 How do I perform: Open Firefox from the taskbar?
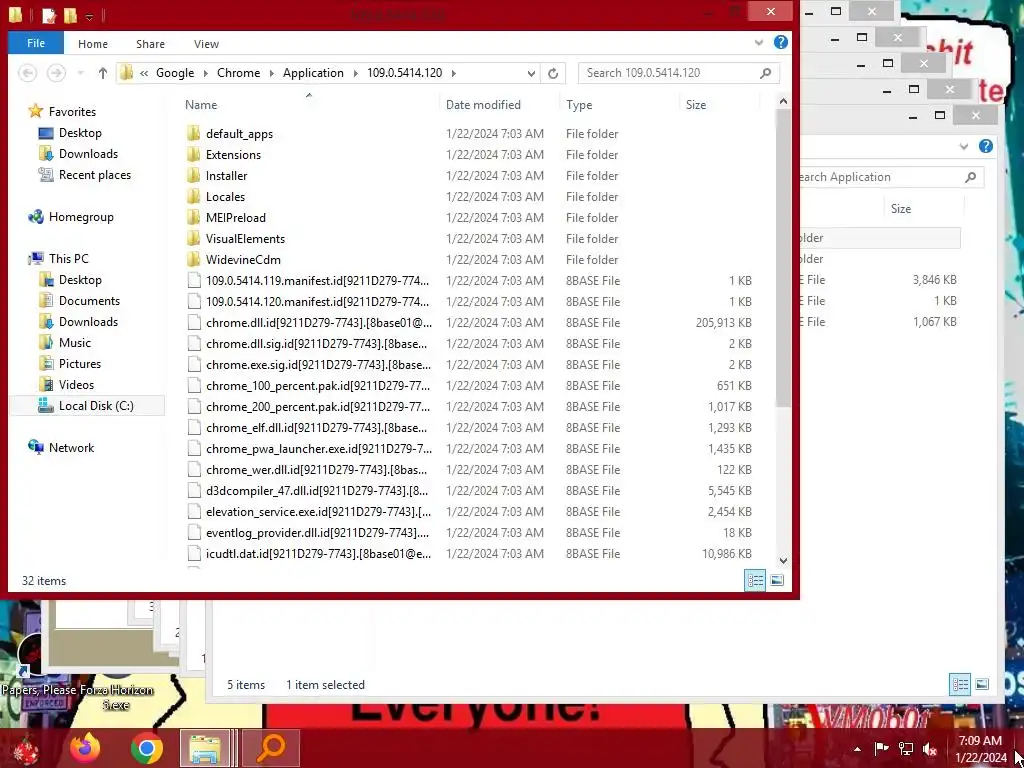pyautogui.click(x=85, y=748)
